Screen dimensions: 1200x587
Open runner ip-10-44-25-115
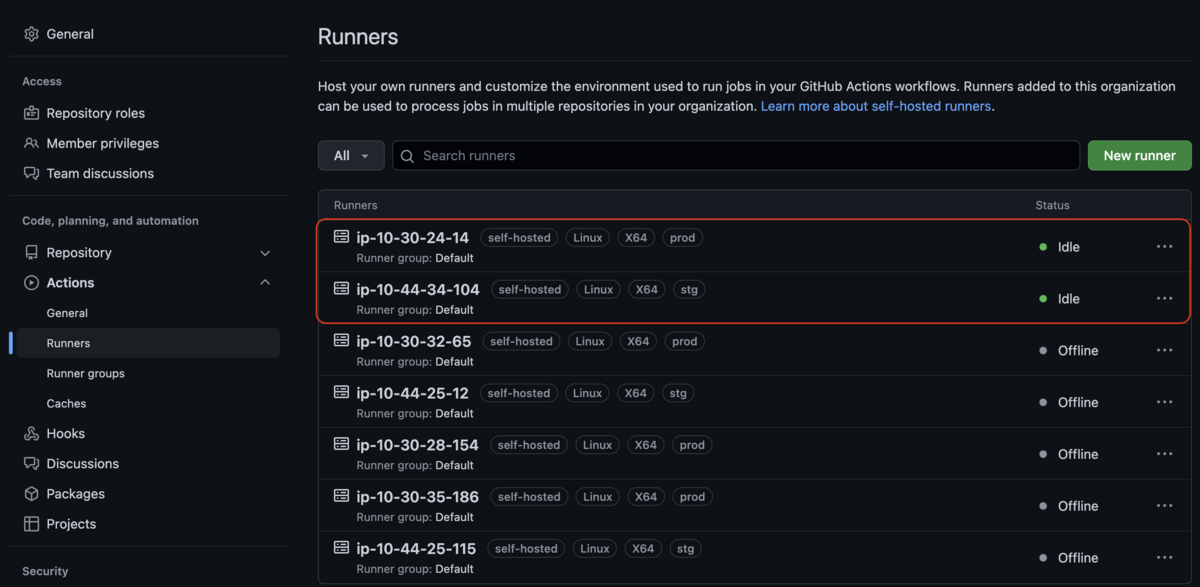click(416, 549)
